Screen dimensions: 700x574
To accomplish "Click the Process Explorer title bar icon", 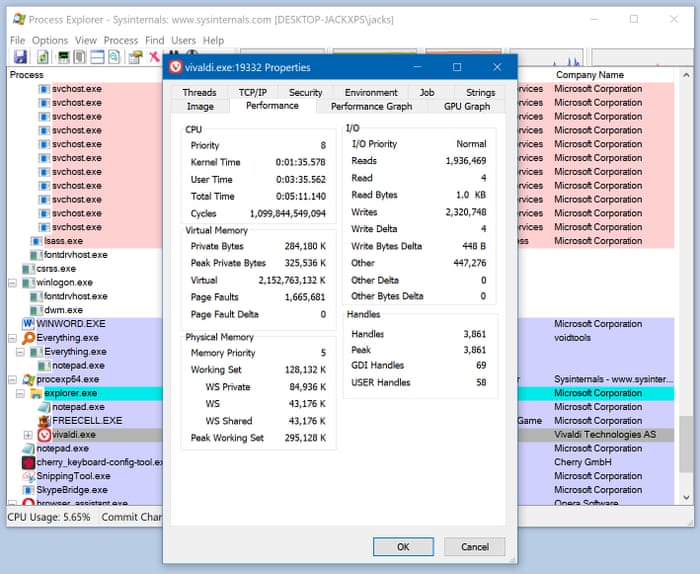I will (19, 19).
